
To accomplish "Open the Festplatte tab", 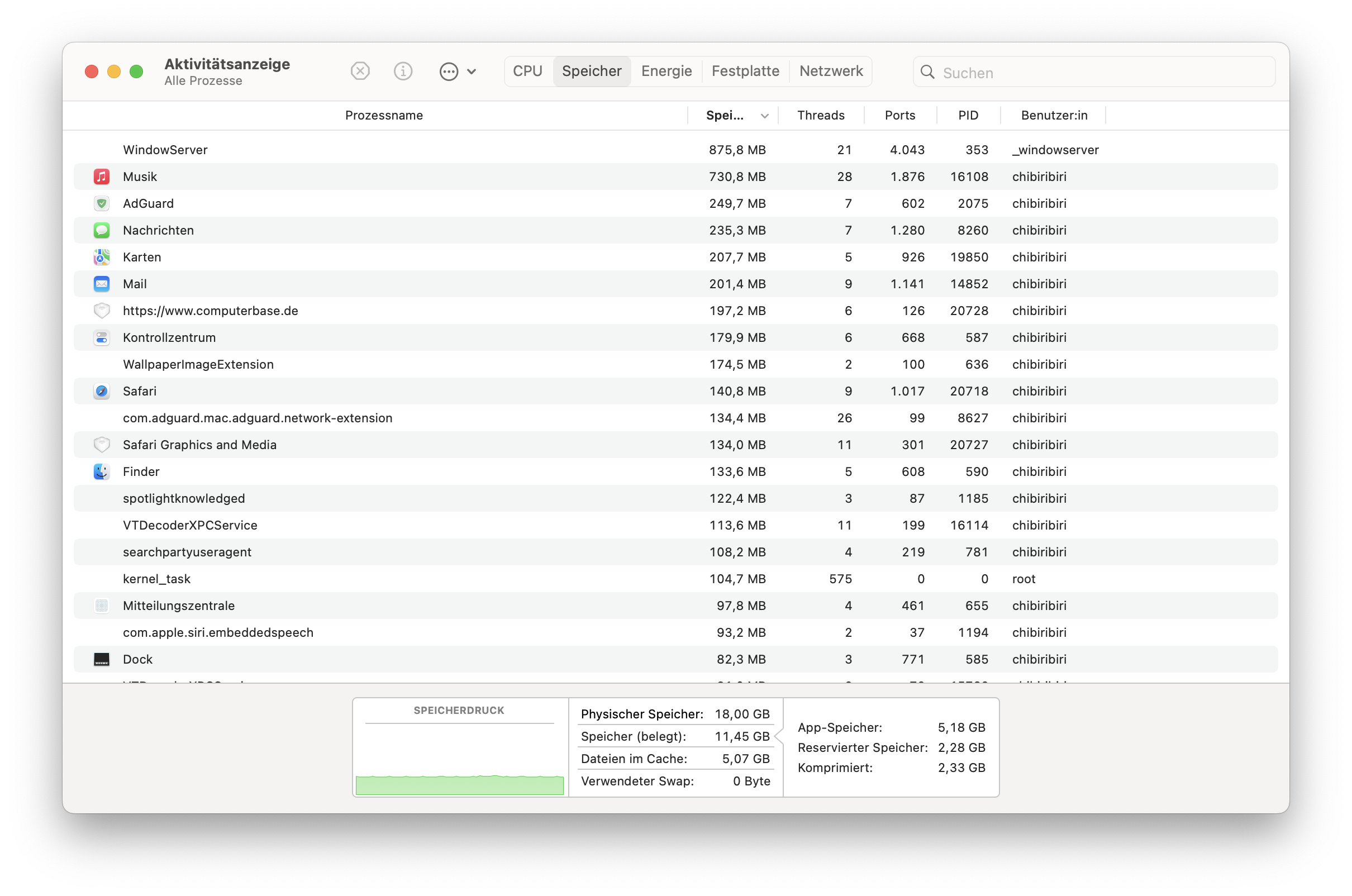I will pos(745,72).
